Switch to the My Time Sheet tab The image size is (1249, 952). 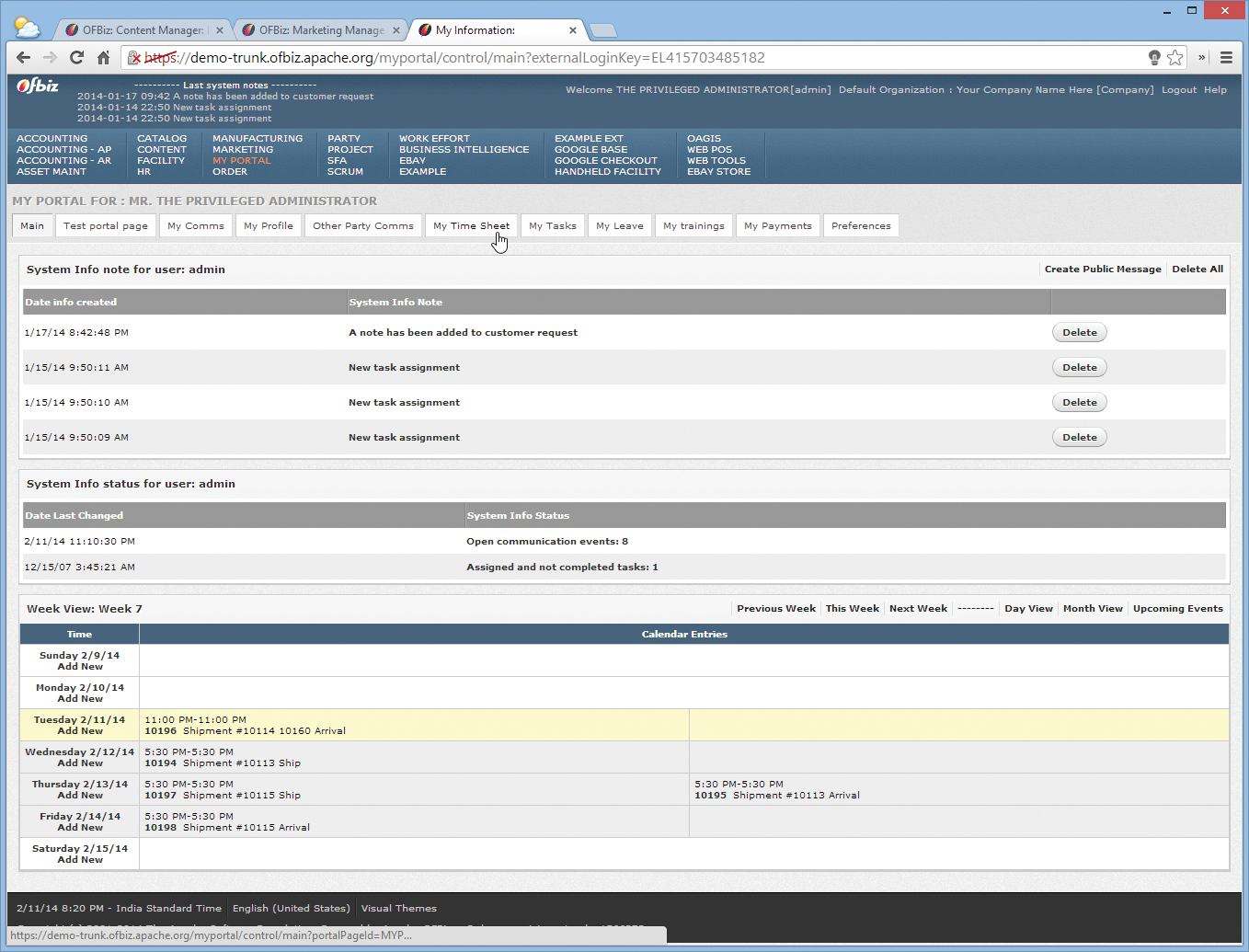coord(471,225)
